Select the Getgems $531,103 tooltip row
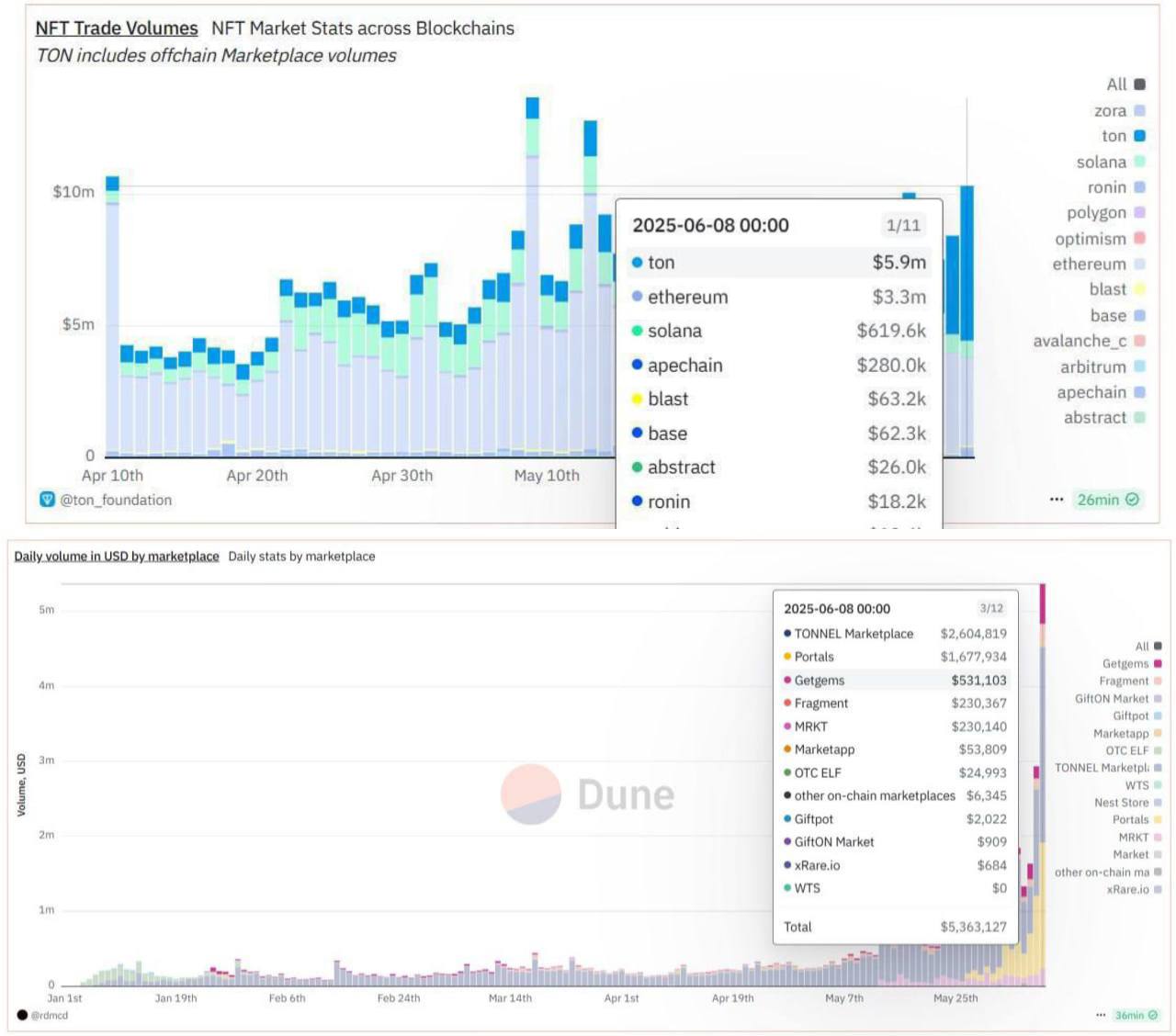The image size is (1176, 1036). (895, 681)
